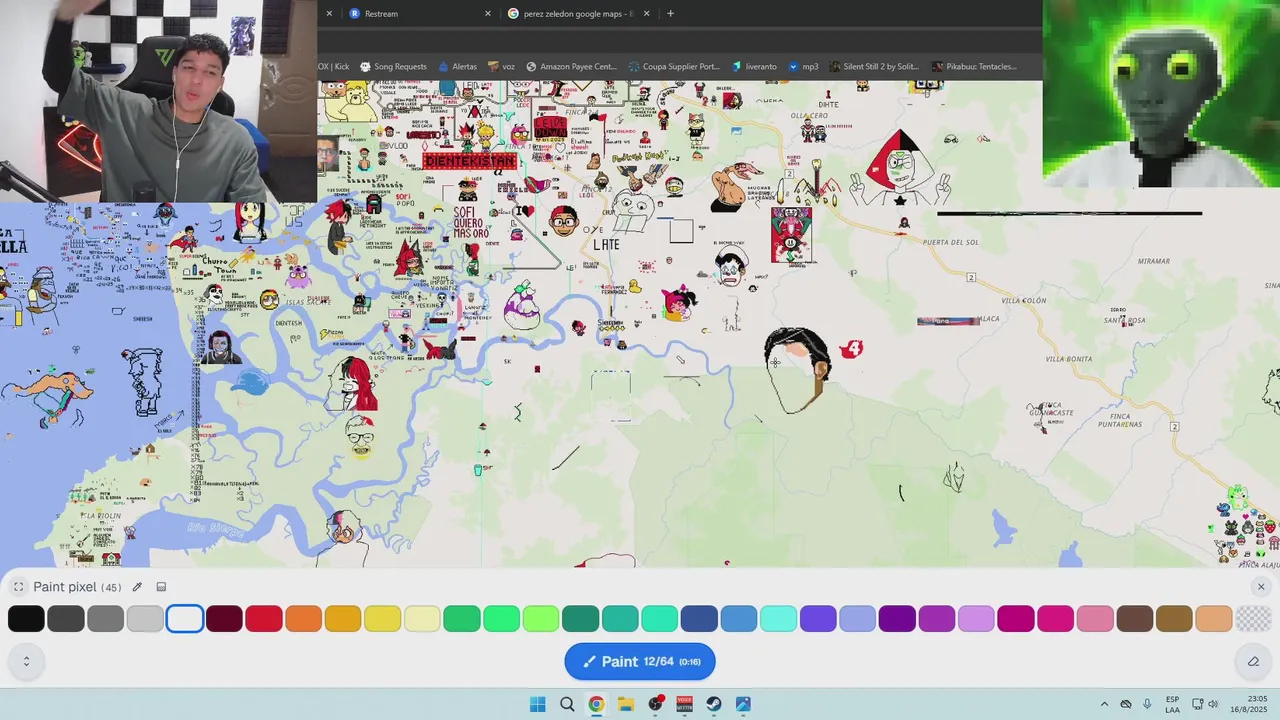Open the Photos app icon in taskbar
The width and height of the screenshot is (1280, 720).
(743, 704)
